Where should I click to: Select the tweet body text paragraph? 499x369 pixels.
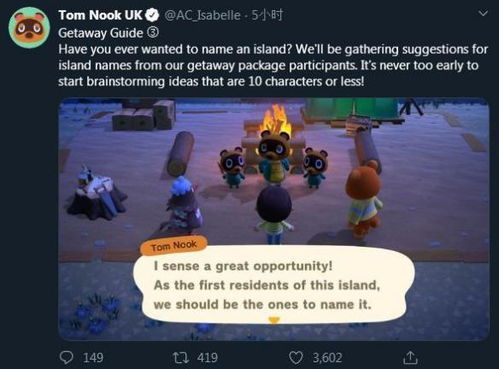click(x=273, y=65)
